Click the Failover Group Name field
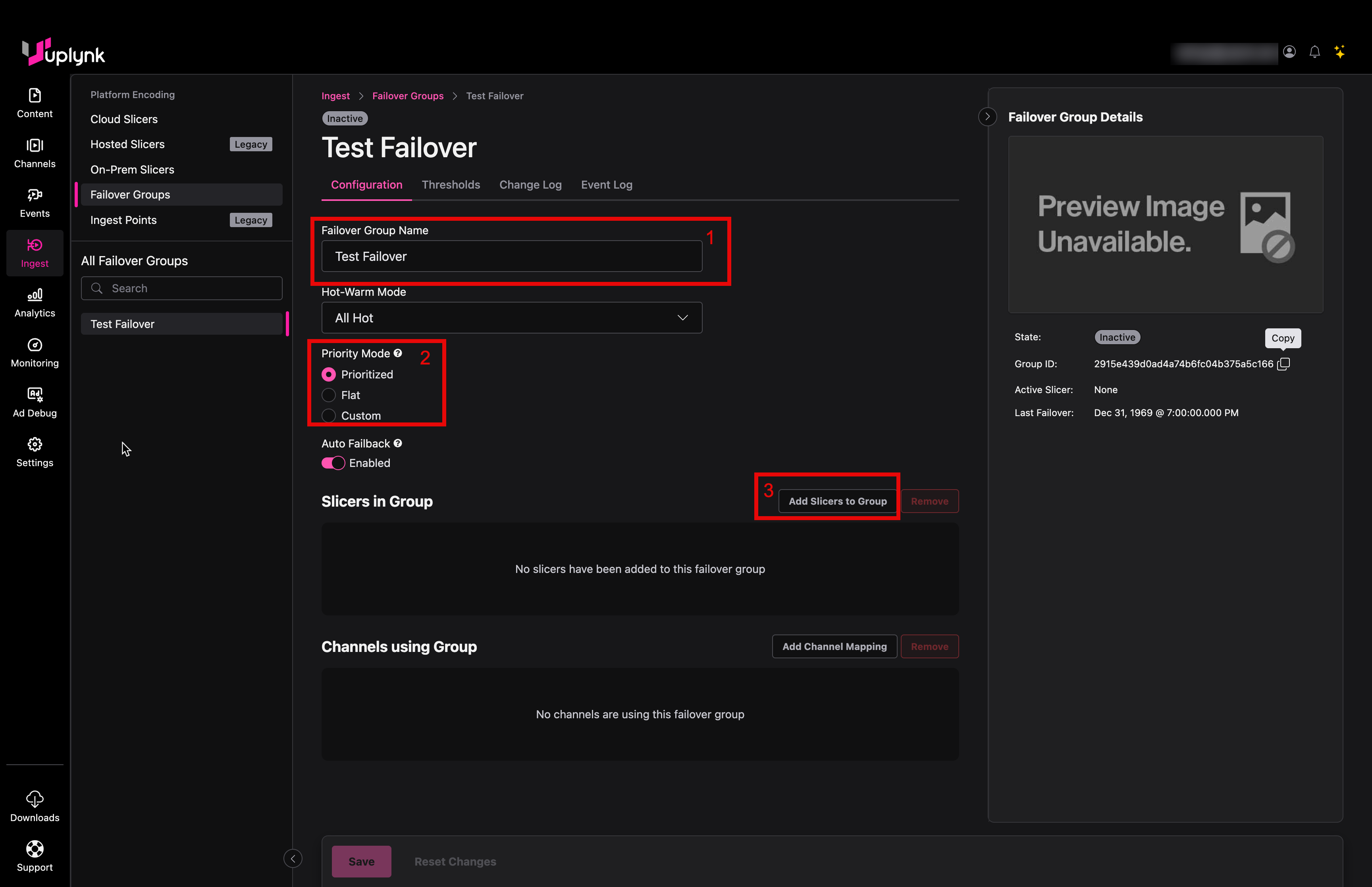Screen dimensions: 1372x887 [x=511, y=256]
